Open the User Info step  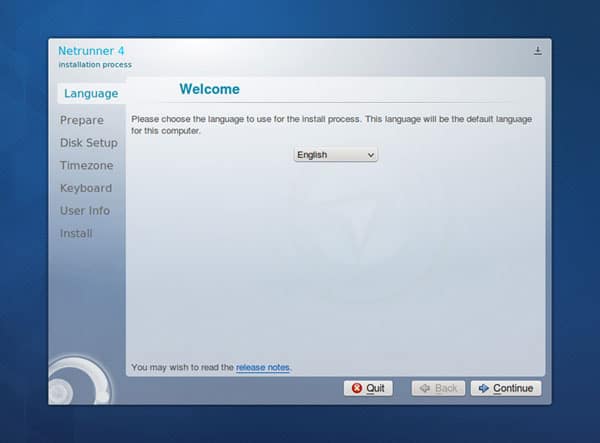pyautogui.click(x=85, y=211)
